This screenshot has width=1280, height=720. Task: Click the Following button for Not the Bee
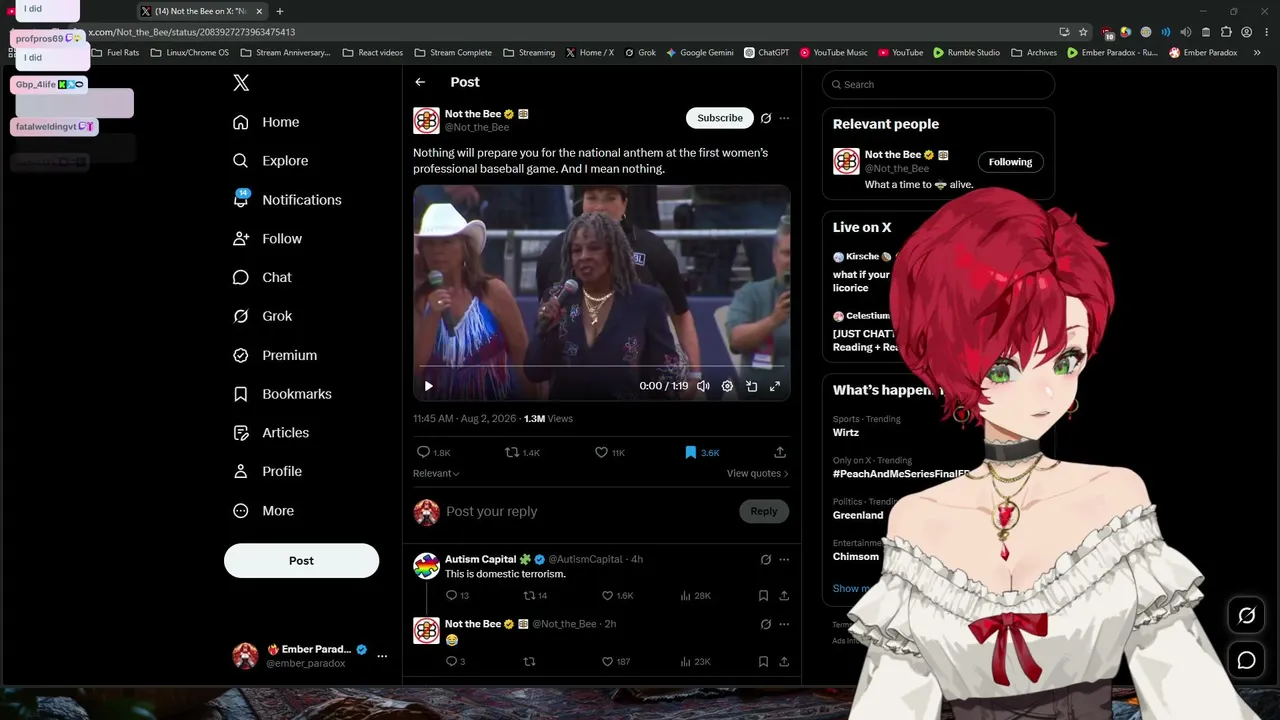[1010, 162]
